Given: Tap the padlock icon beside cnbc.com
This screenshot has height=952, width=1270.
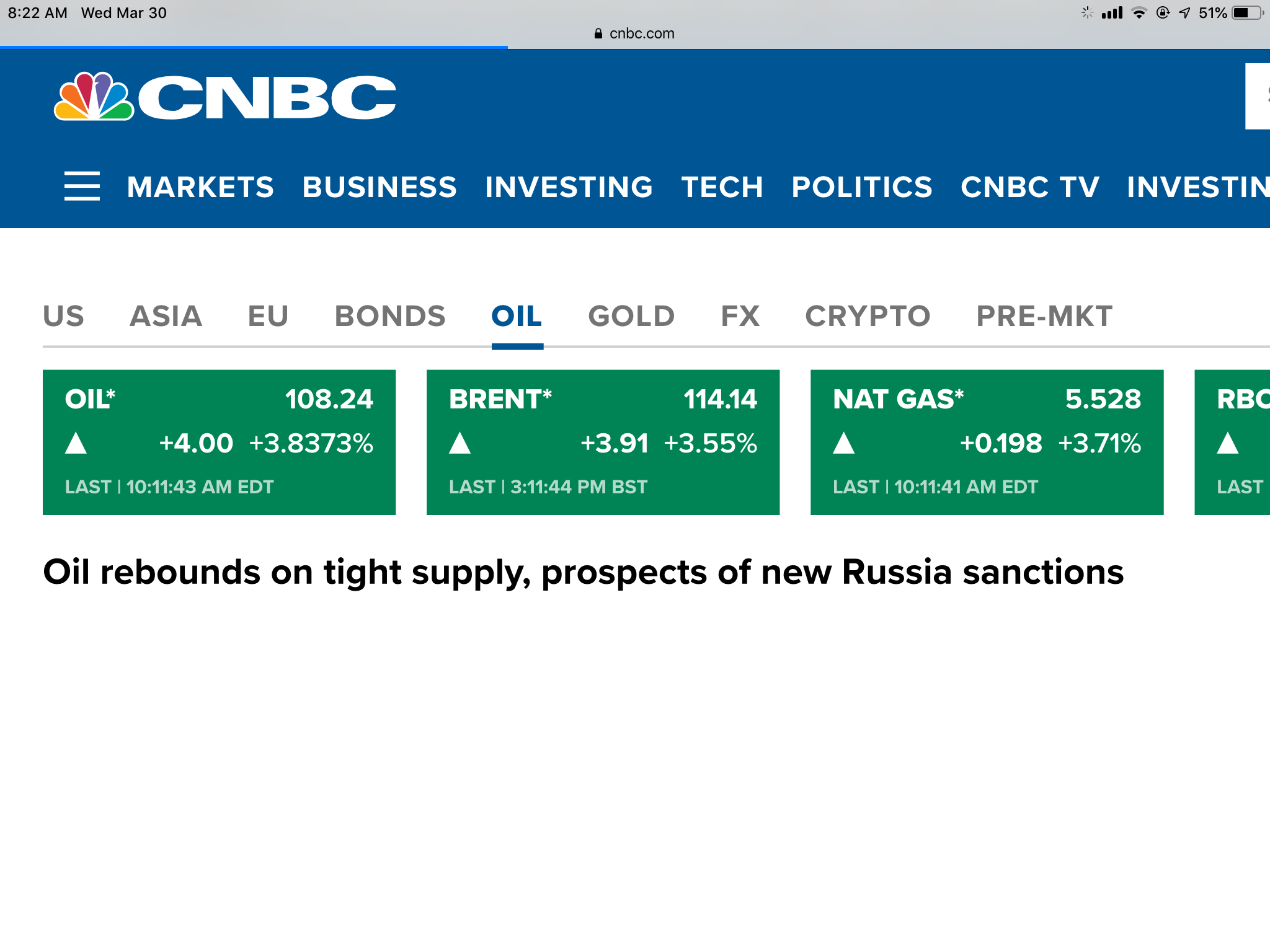Looking at the screenshot, I should 598,33.
